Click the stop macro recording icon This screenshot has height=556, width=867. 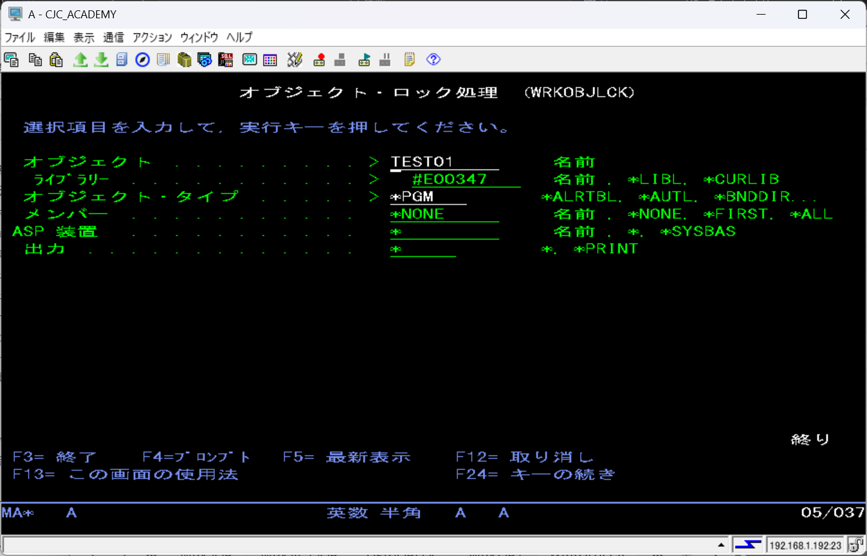[x=340, y=60]
